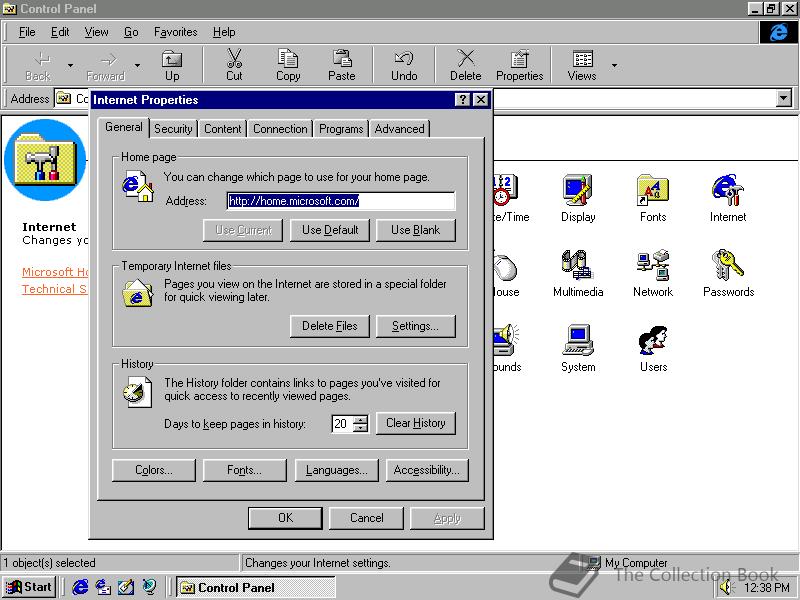Select the Users control panel icon

click(653, 348)
